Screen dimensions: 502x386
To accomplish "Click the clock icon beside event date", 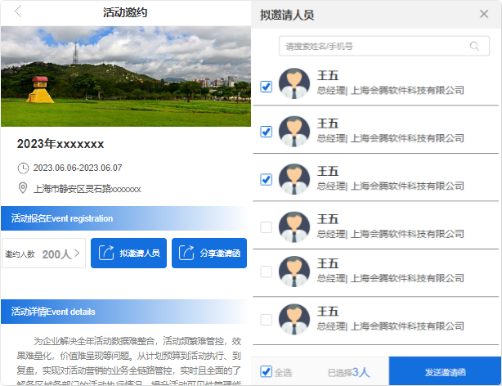I will tap(23, 168).
